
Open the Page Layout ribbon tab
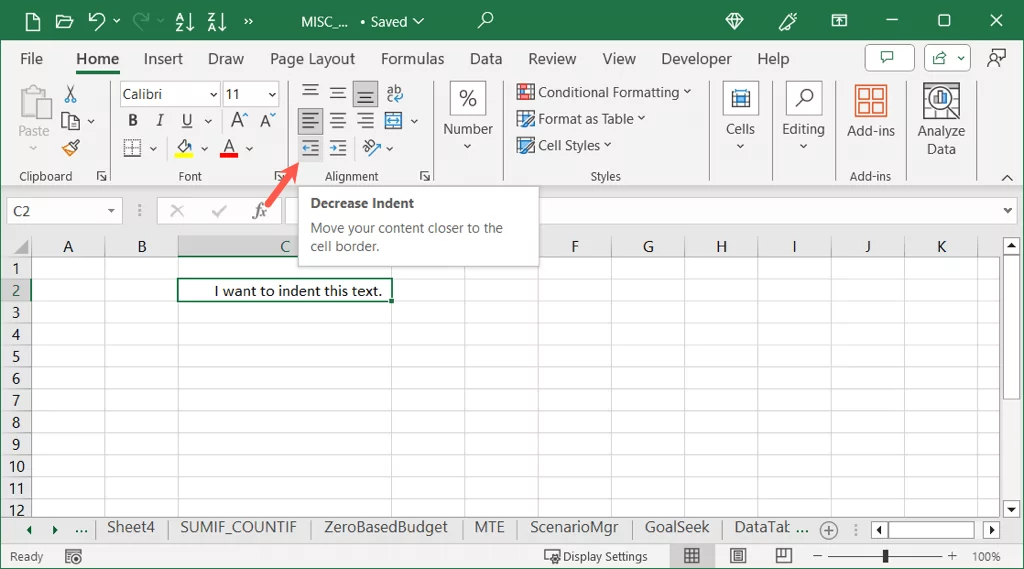tap(312, 59)
